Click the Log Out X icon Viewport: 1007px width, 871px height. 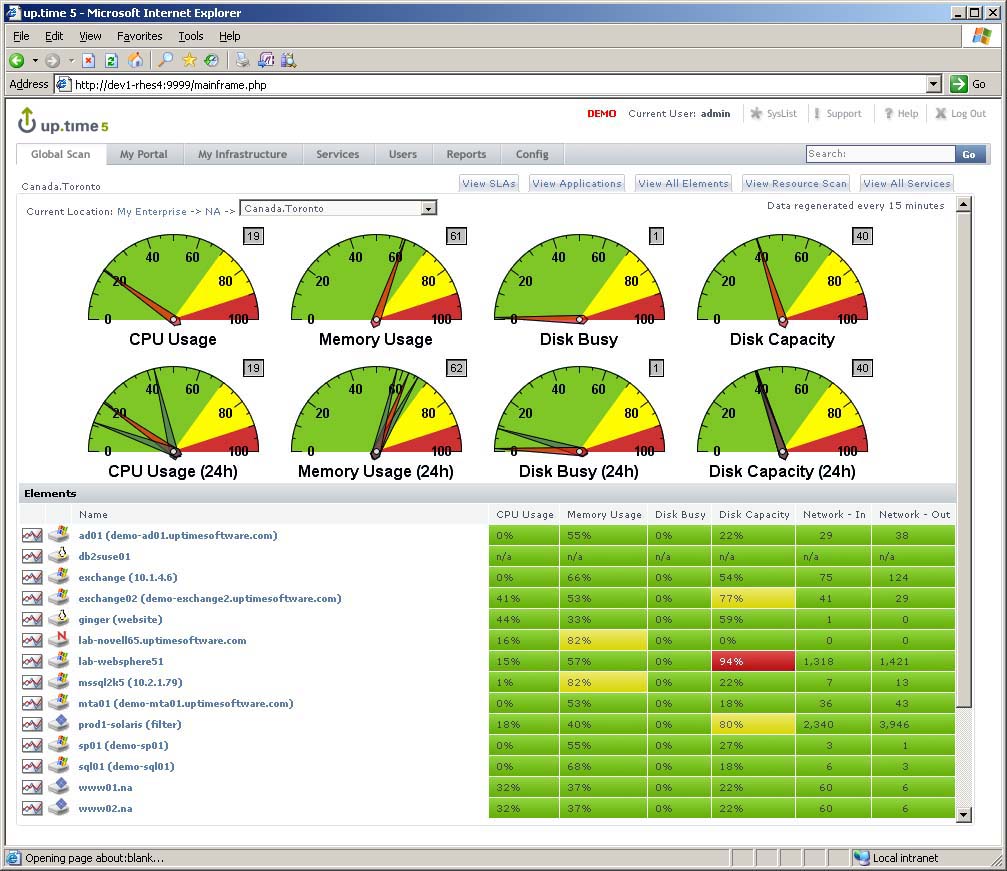941,113
